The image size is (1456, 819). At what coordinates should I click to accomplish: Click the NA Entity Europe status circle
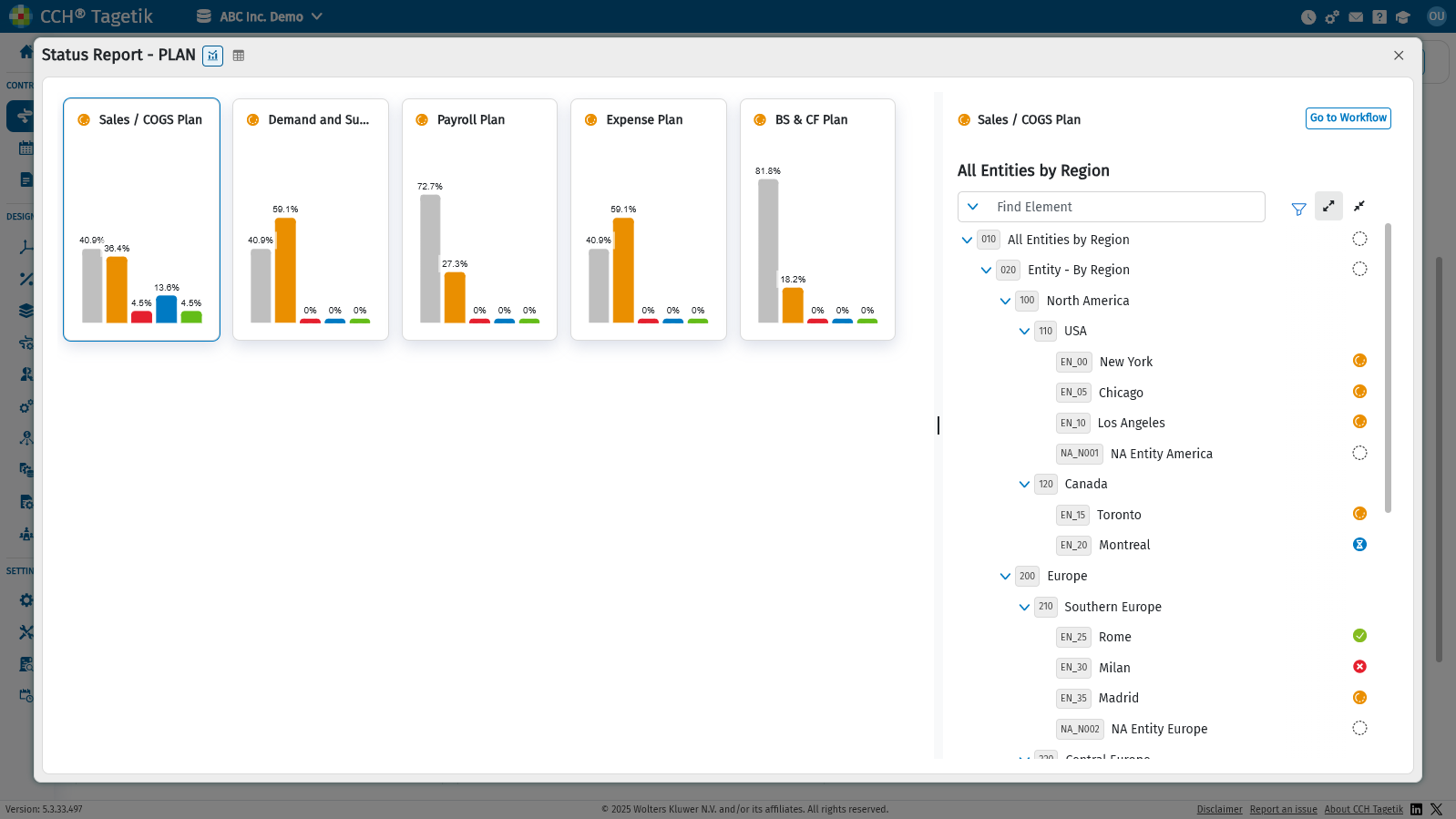coord(1359,728)
